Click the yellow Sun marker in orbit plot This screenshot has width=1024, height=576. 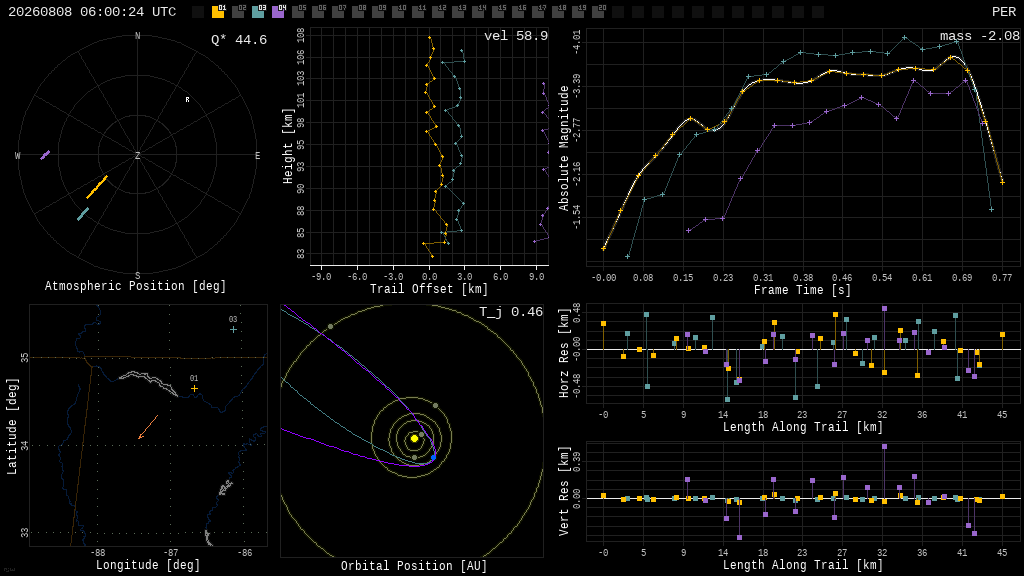pyautogui.click(x=414, y=438)
